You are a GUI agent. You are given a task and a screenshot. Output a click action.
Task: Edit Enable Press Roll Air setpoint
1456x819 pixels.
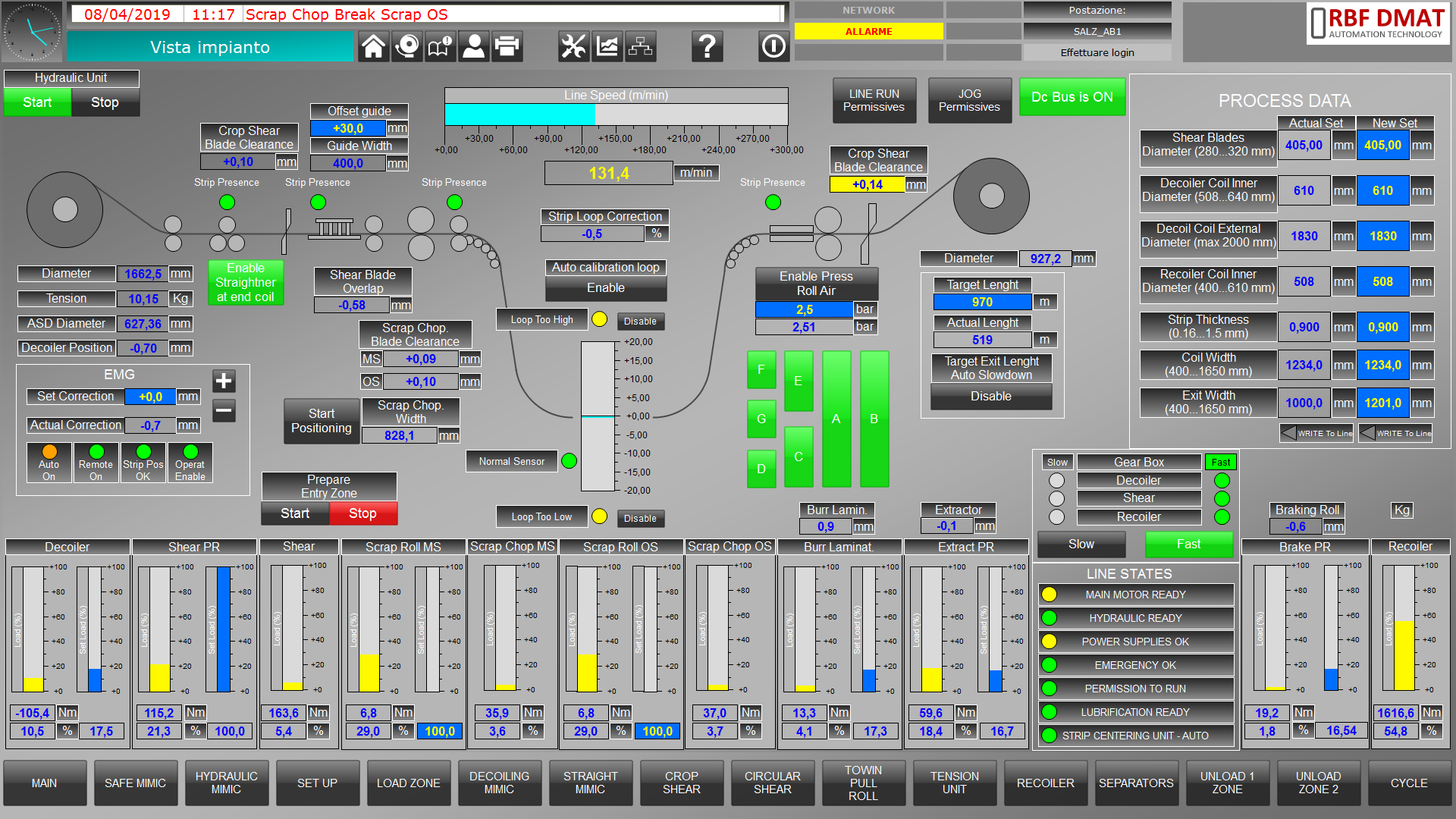pos(805,309)
